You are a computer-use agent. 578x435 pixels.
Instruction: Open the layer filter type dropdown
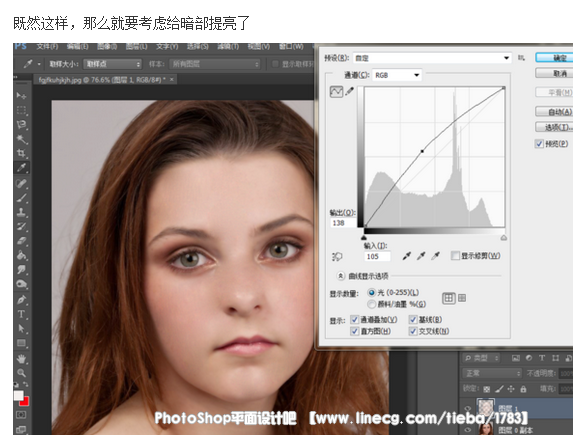pos(481,358)
